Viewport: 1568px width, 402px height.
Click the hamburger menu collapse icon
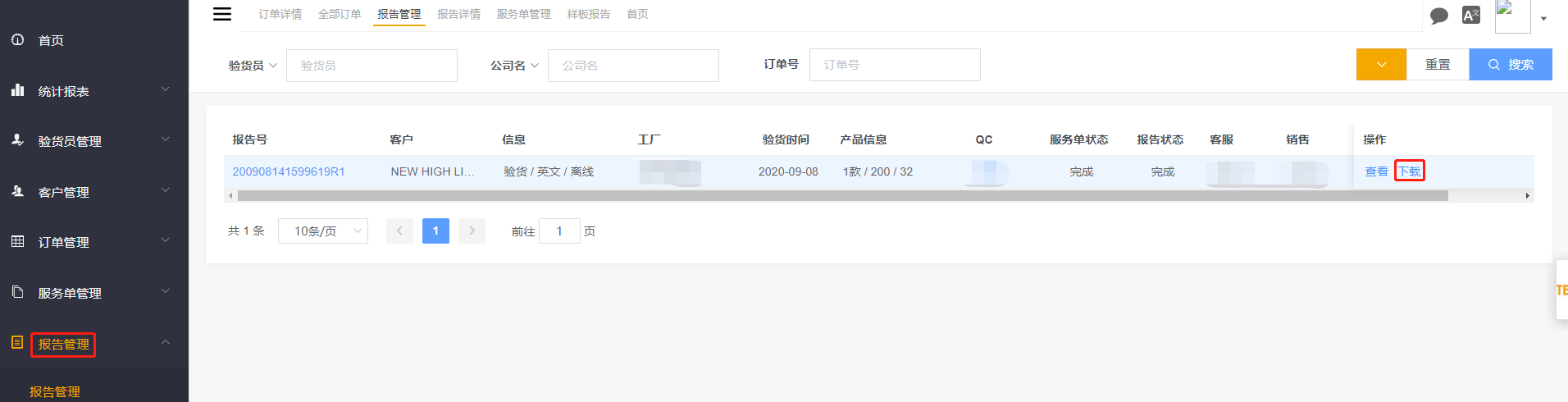pos(222,14)
